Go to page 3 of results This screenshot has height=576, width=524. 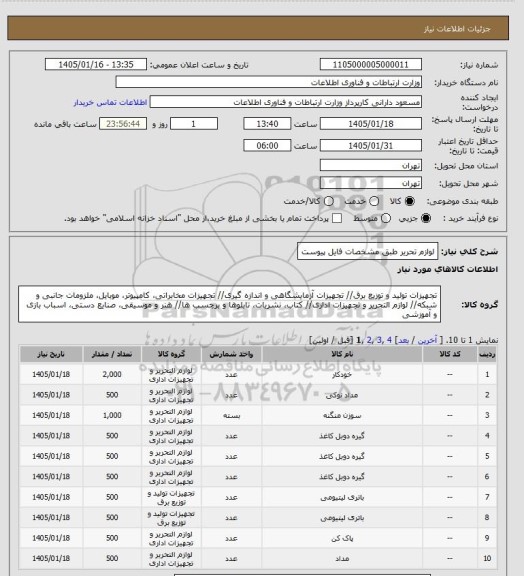(x=379, y=340)
